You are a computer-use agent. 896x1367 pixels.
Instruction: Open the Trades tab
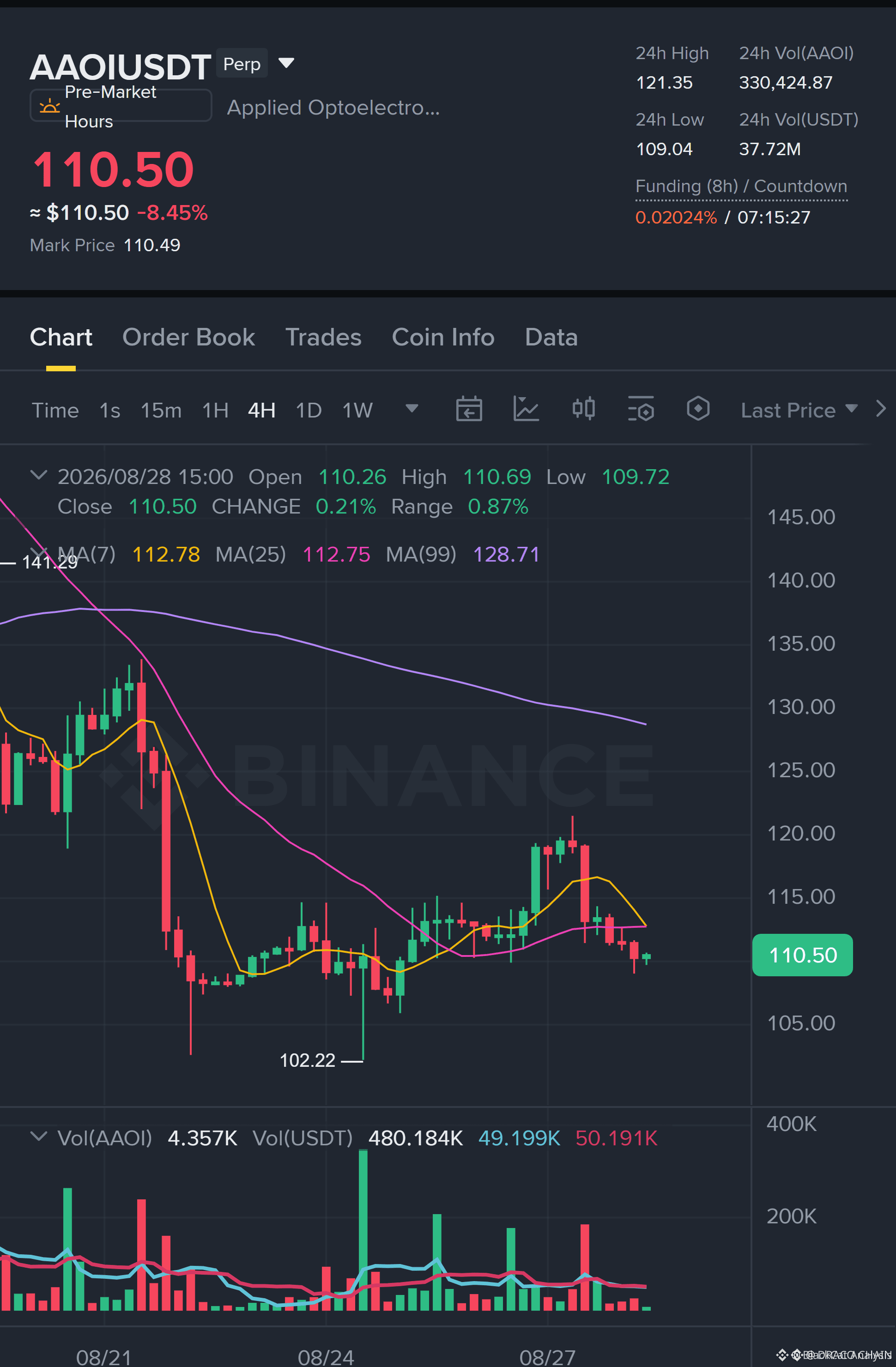click(x=323, y=337)
